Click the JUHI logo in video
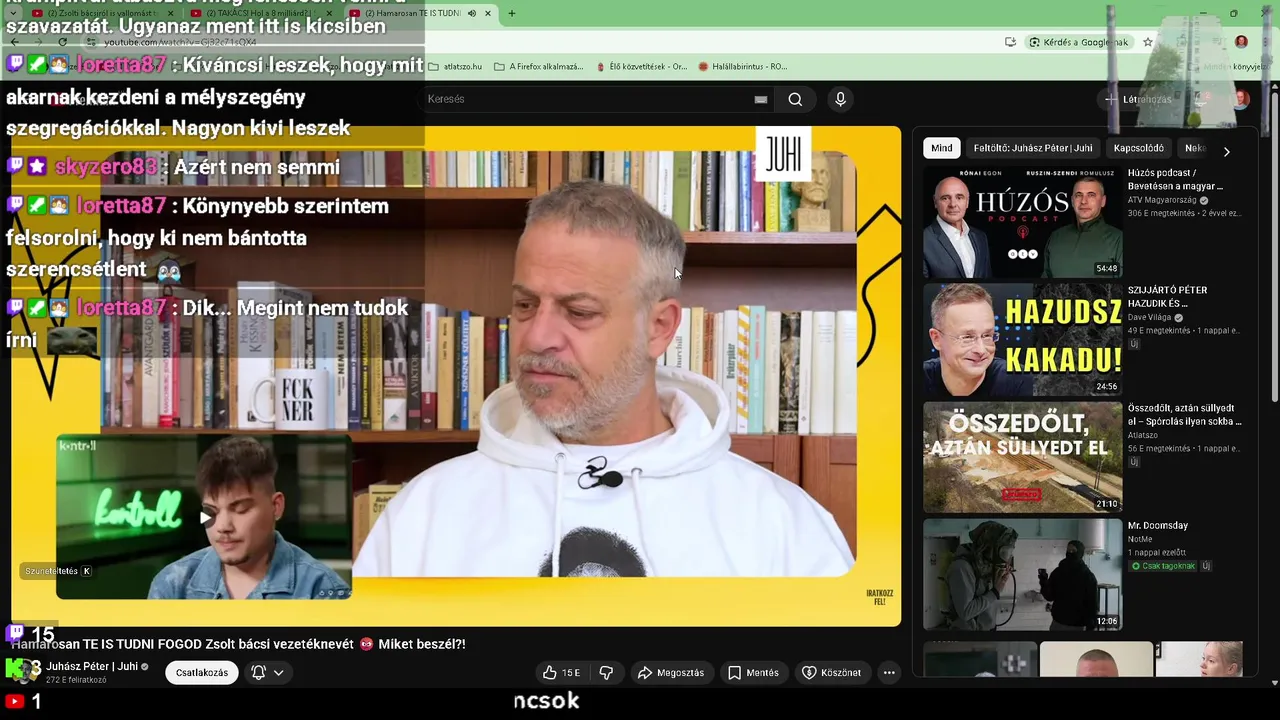Screen dimensions: 1280x720 coord(783,152)
